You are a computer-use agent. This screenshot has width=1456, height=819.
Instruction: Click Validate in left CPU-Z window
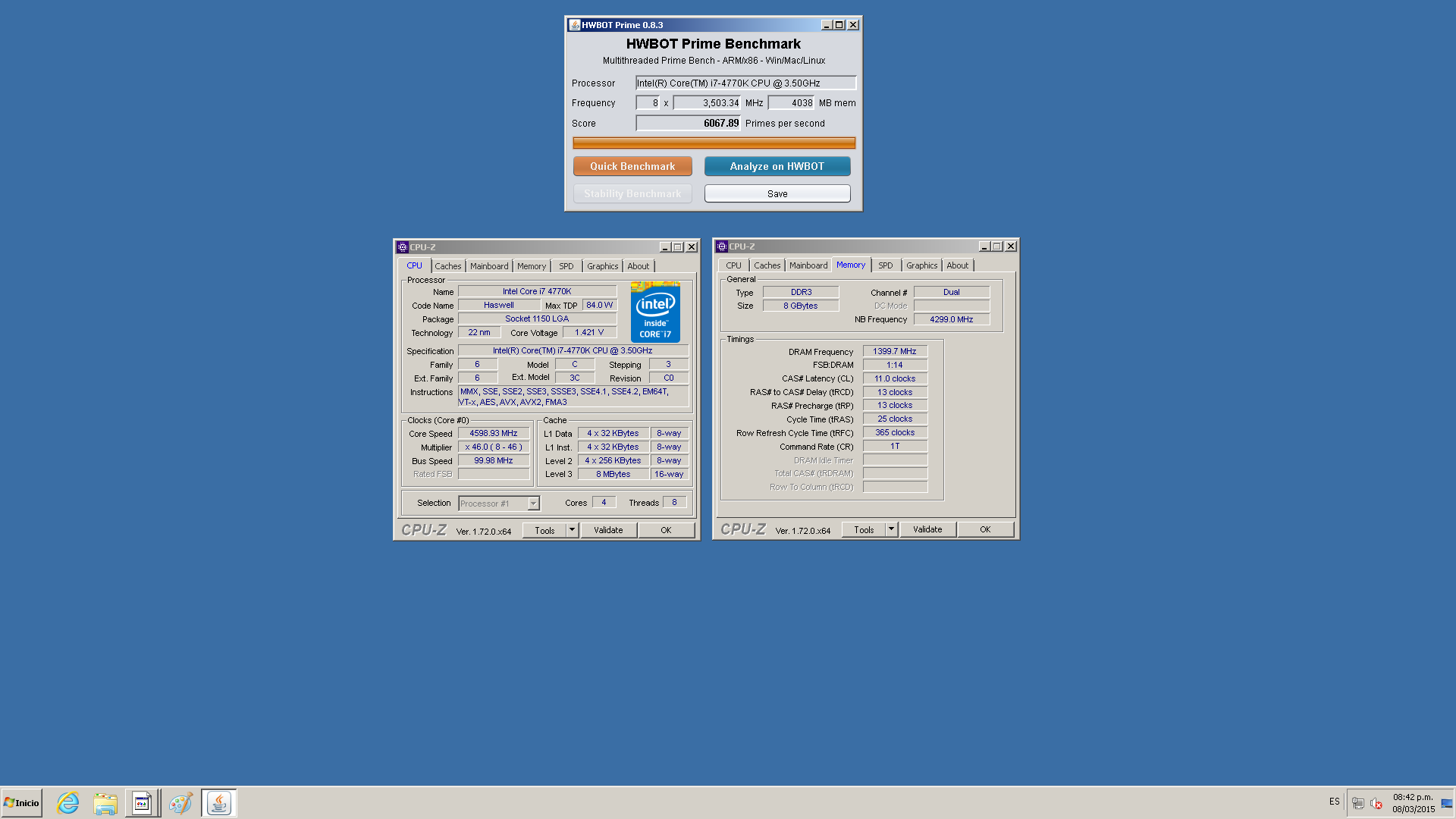pos(608,530)
